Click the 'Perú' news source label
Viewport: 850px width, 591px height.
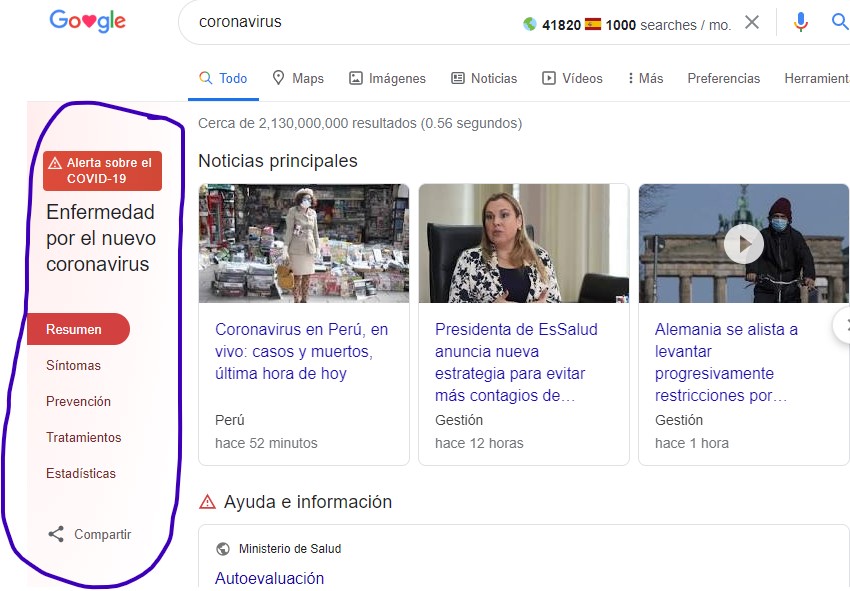click(230, 420)
